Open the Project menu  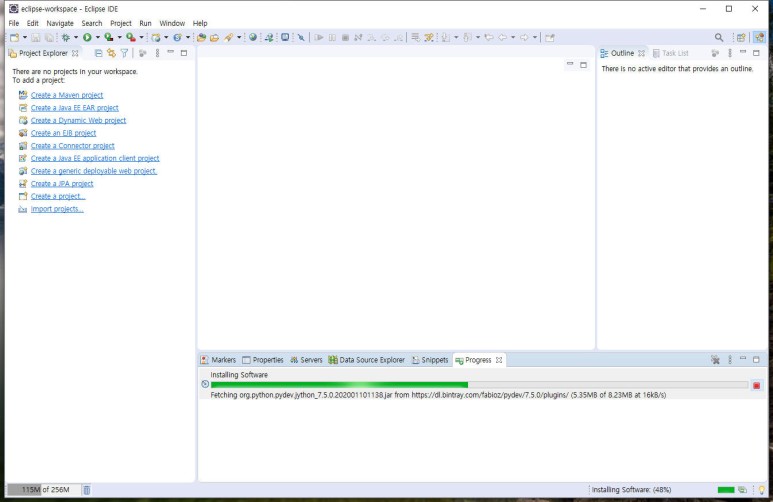[x=121, y=23]
